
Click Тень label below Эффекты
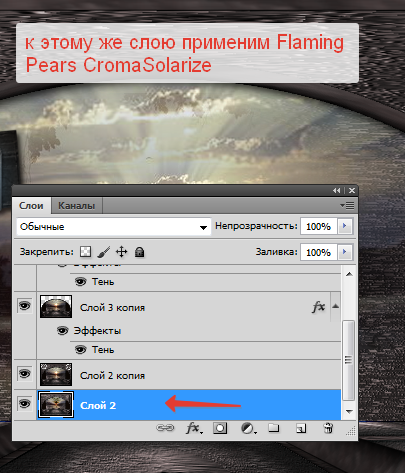click(103, 350)
